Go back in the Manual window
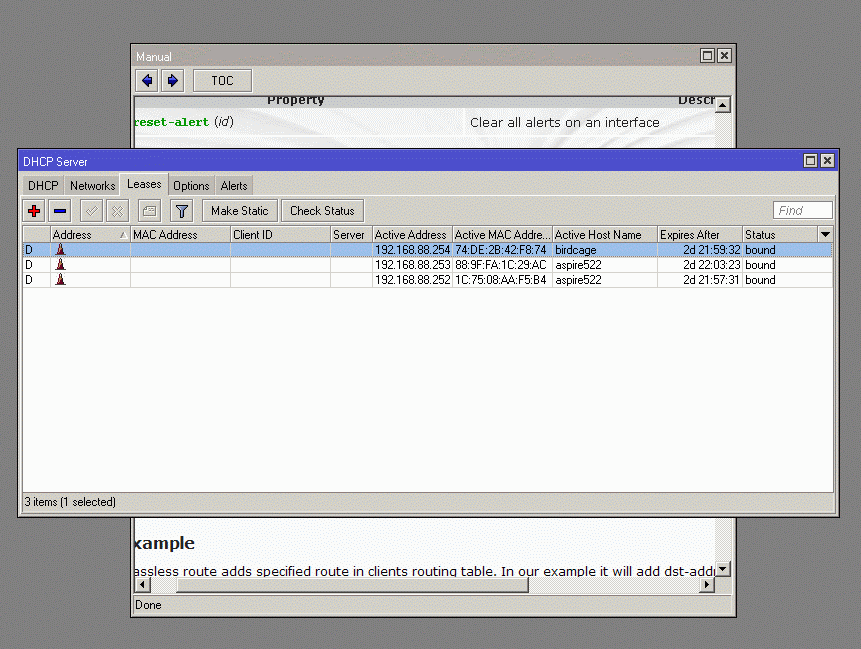The image size is (861, 649). click(147, 81)
